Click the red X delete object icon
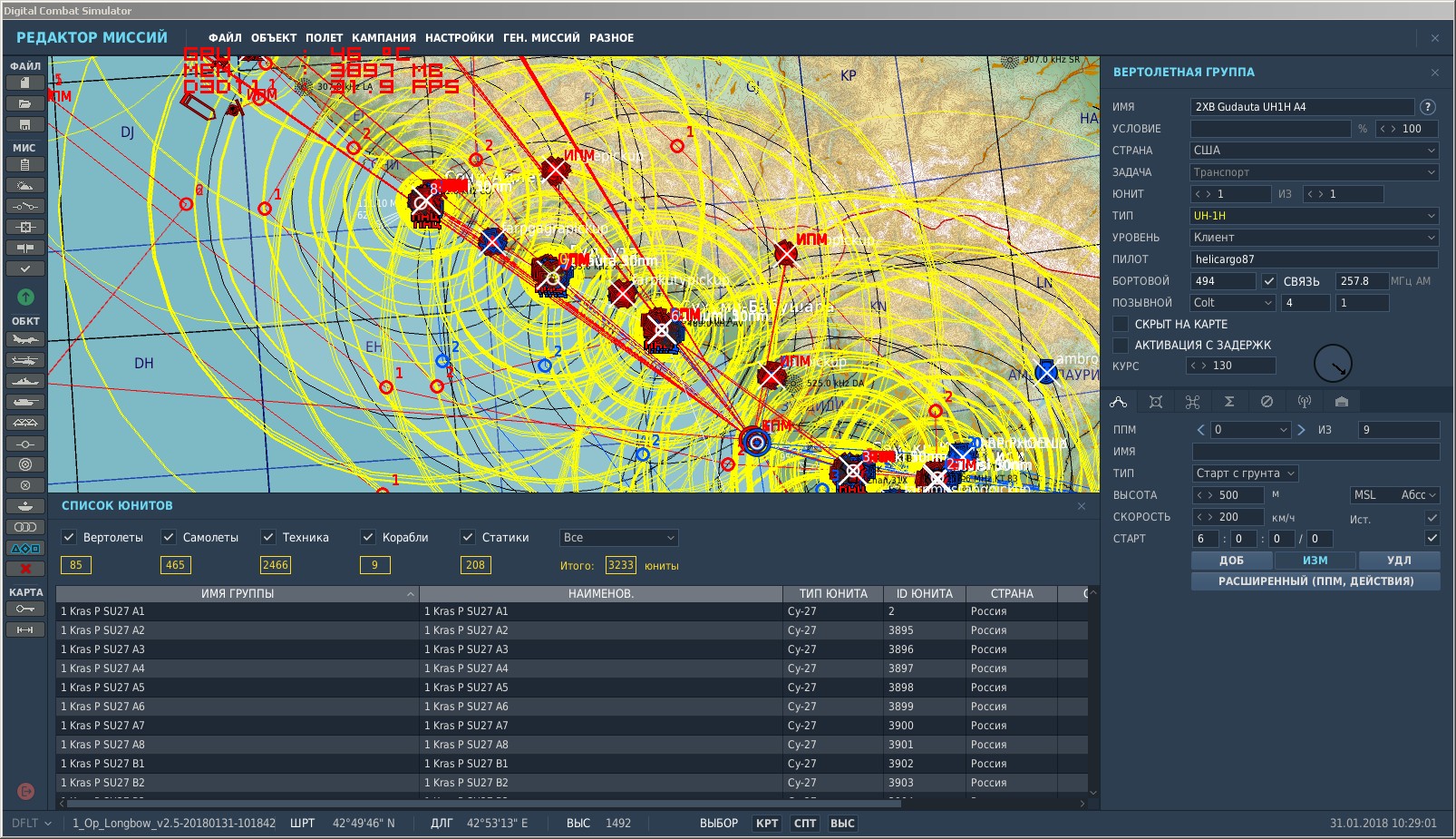This screenshot has height=839, width=1456. (x=25, y=569)
